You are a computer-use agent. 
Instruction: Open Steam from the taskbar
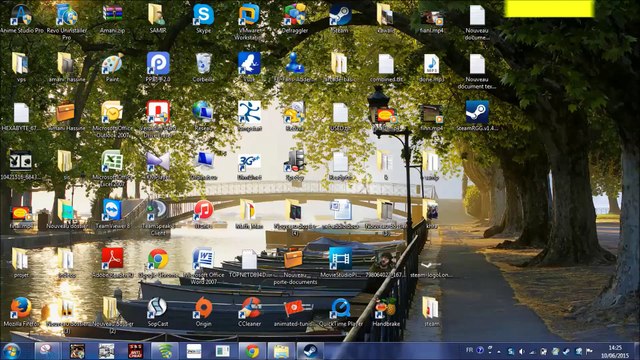[x=310, y=351]
